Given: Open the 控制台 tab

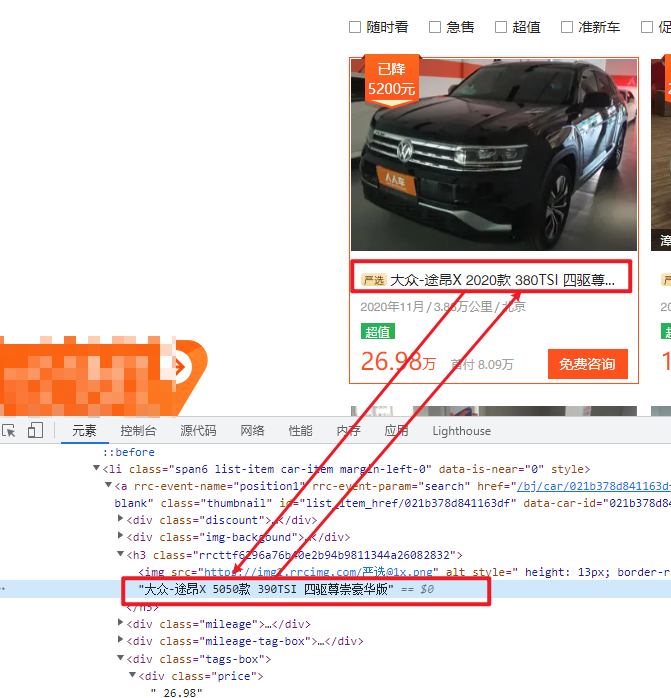Looking at the screenshot, I should [138, 430].
